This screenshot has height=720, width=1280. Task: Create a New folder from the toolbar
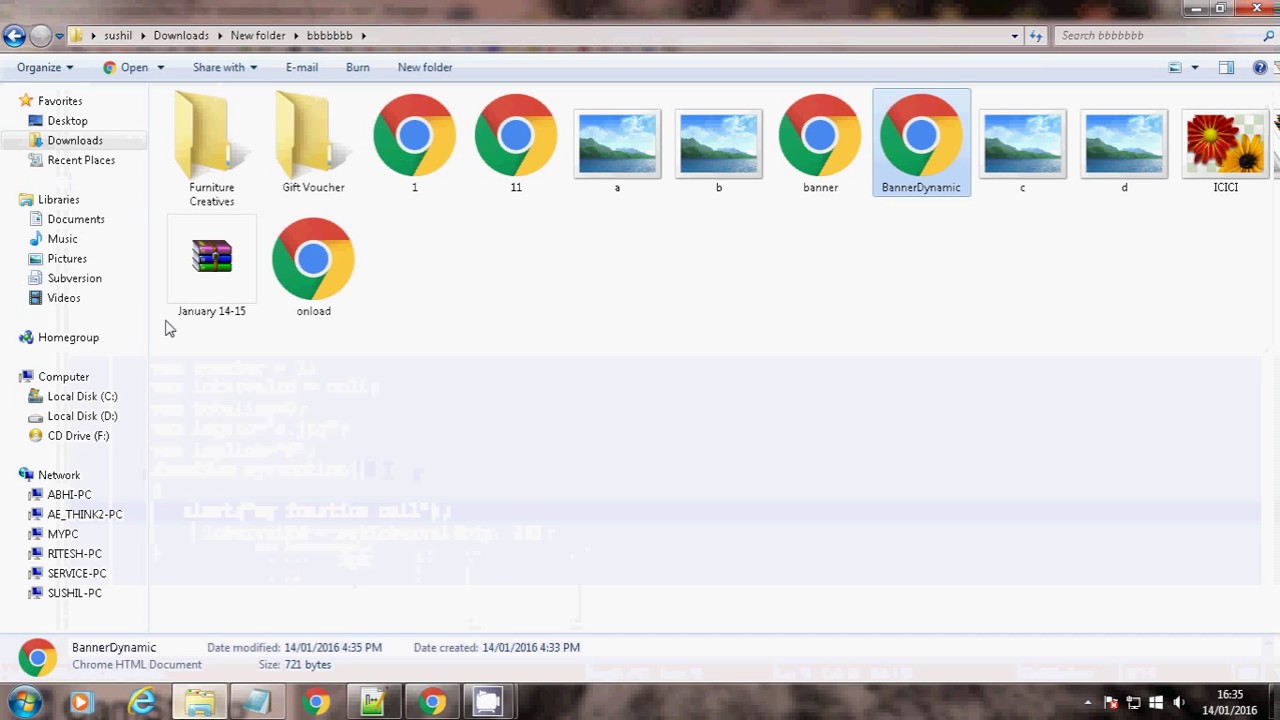(425, 67)
